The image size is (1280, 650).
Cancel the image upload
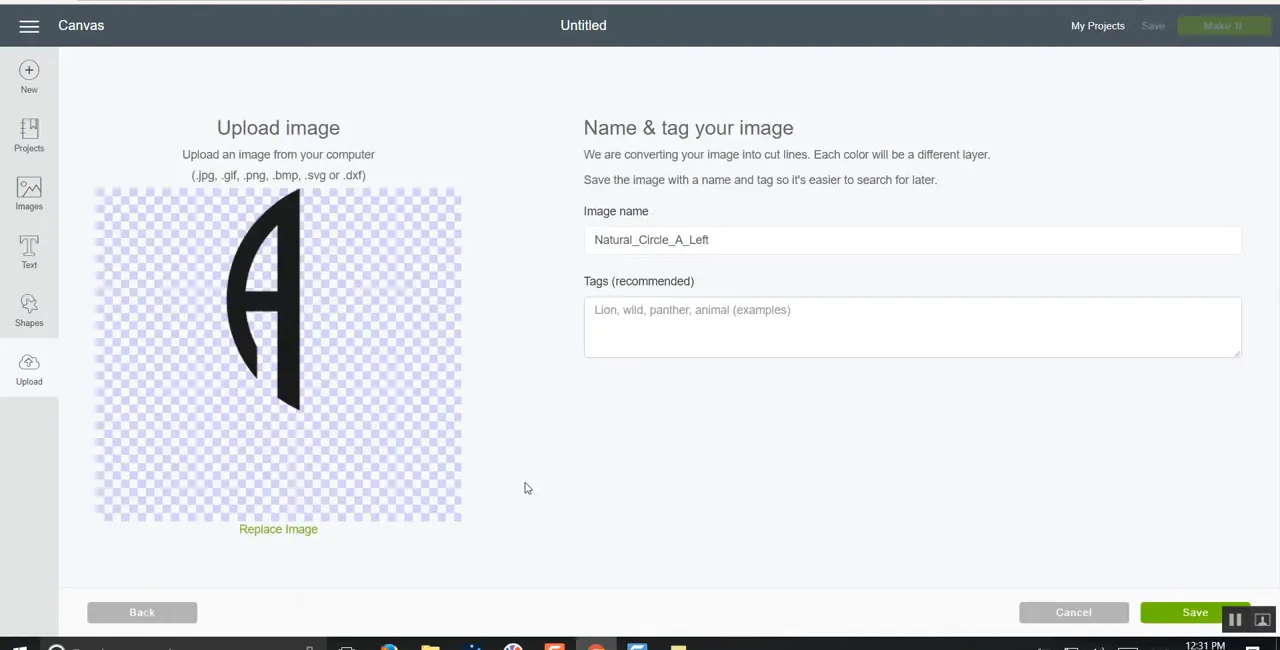coord(1074,612)
